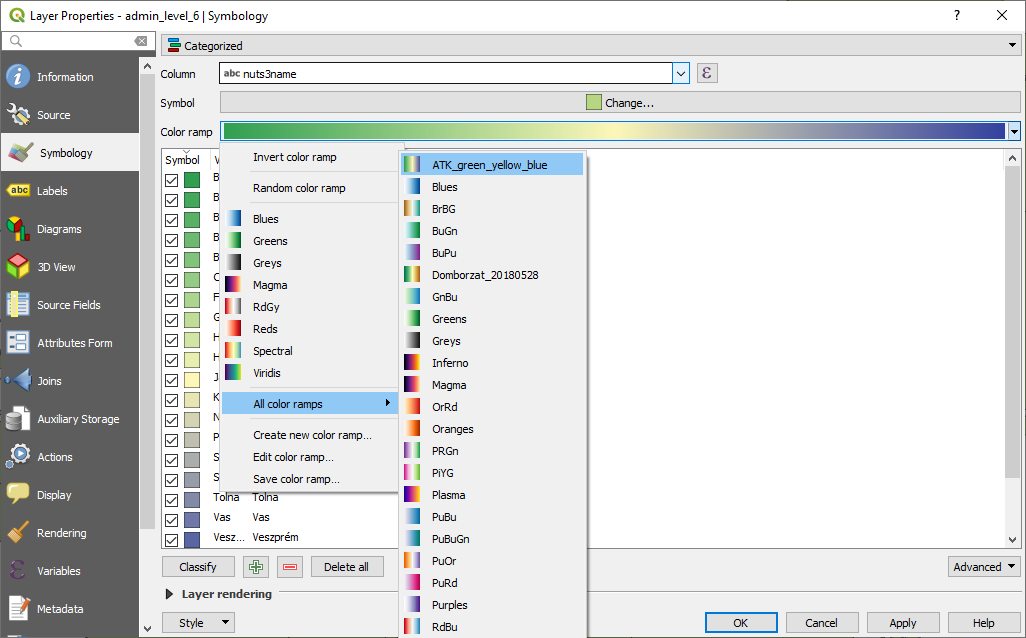This screenshot has height=638, width=1026.
Task: Open the Labels abc icon
Action: [x=18, y=190]
